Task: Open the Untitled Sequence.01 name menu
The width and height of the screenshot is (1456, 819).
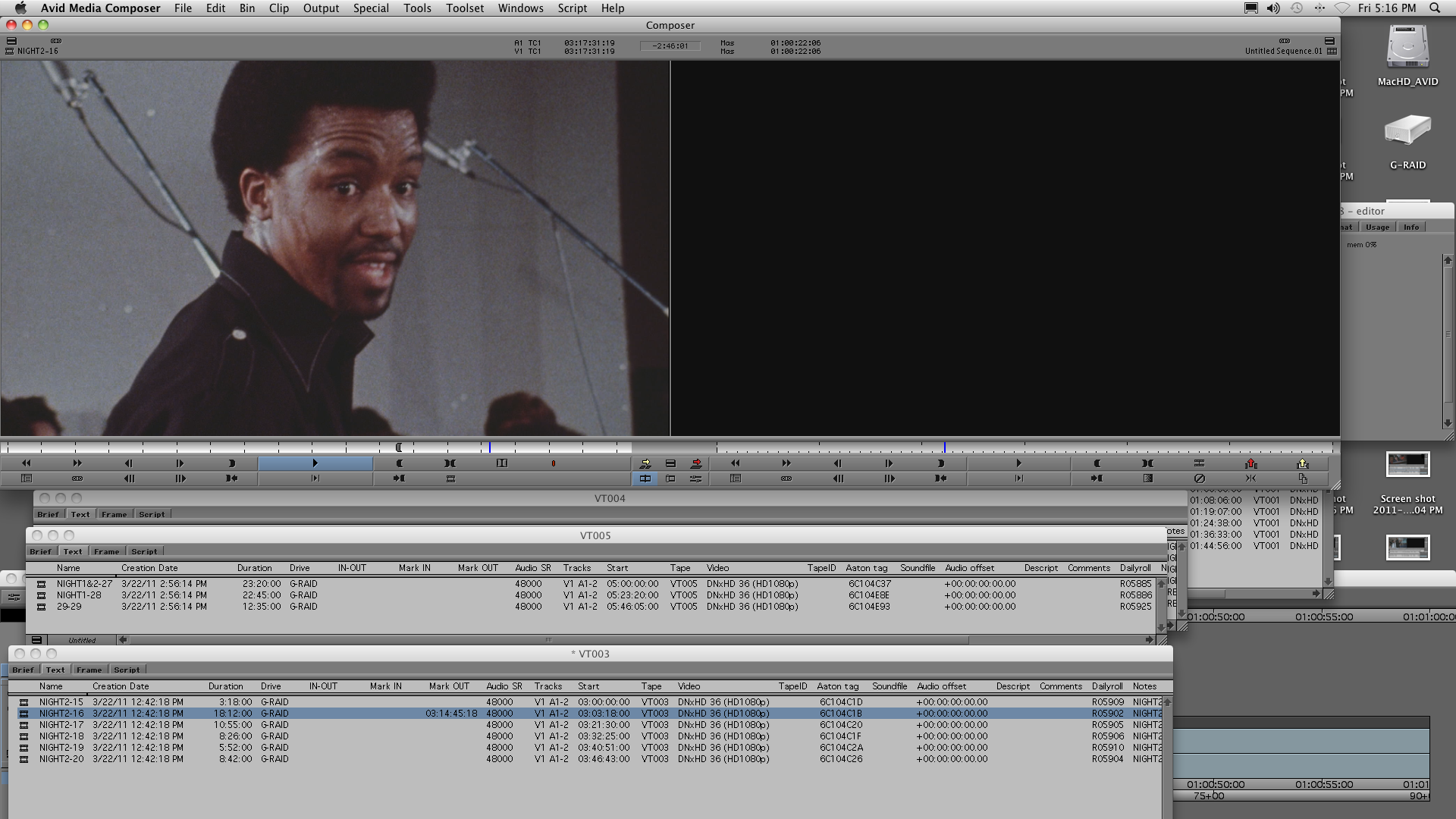Action: (1282, 52)
